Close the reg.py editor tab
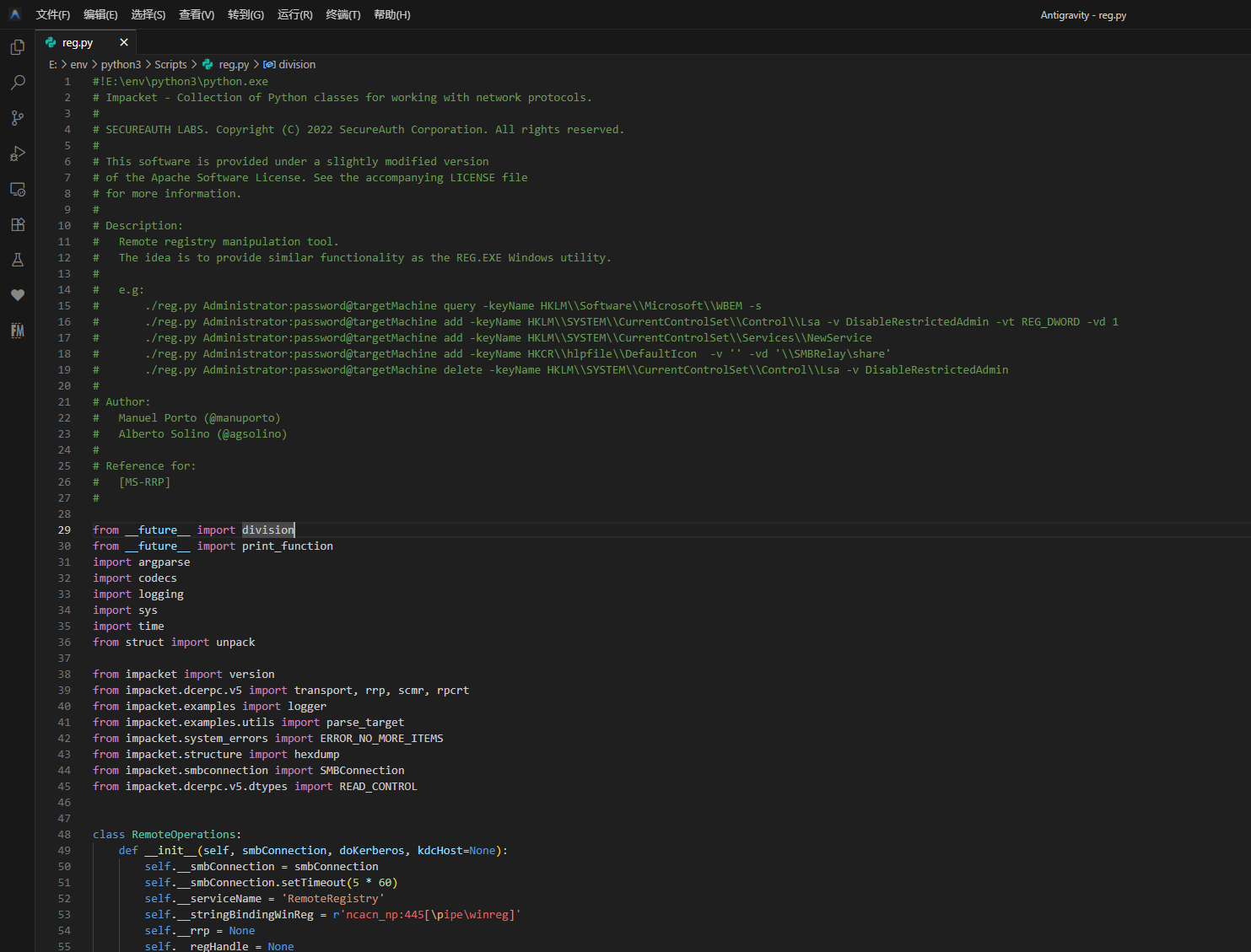This screenshot has width=1251, height=952. (x=124, y=42)
